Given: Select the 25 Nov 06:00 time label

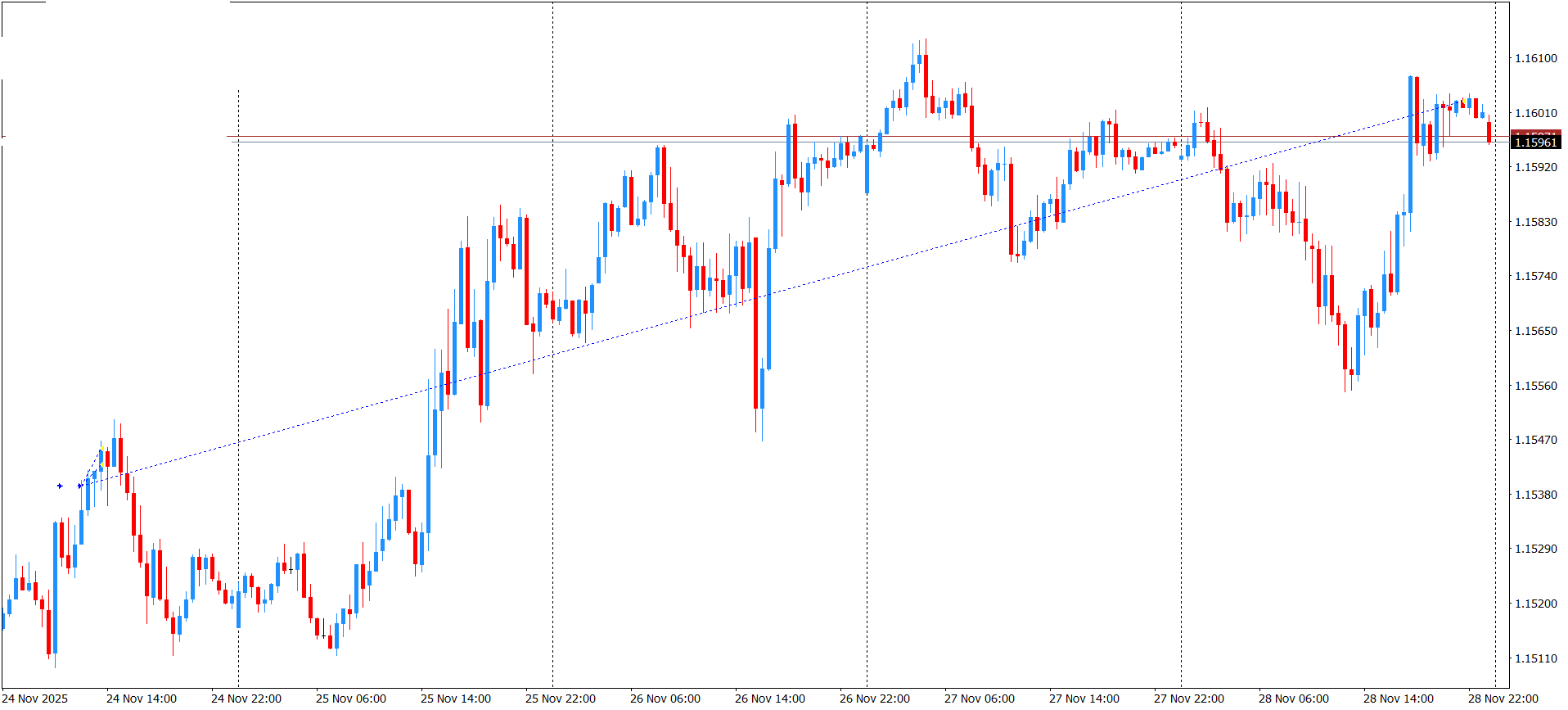Looking at the screenshot, I should (x=351, y=699).
